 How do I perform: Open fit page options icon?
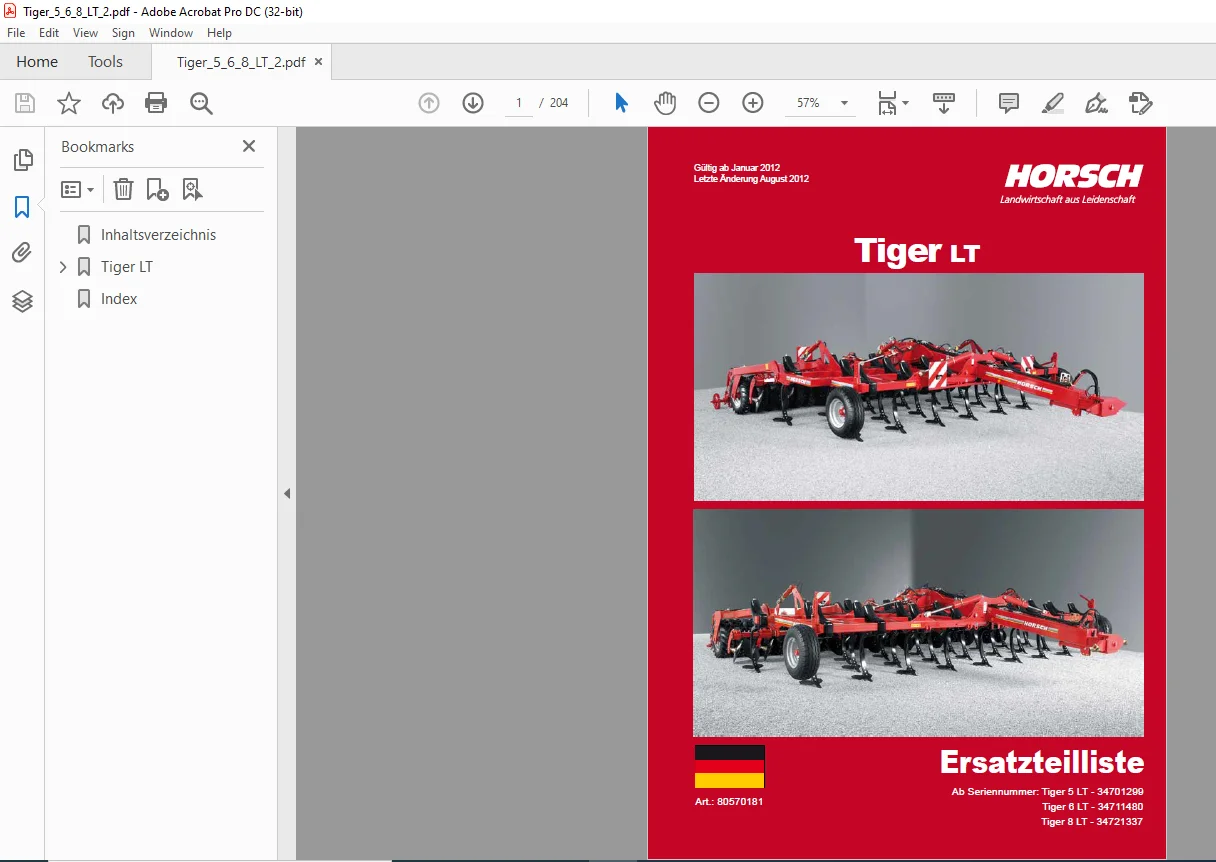click(892, 103)
